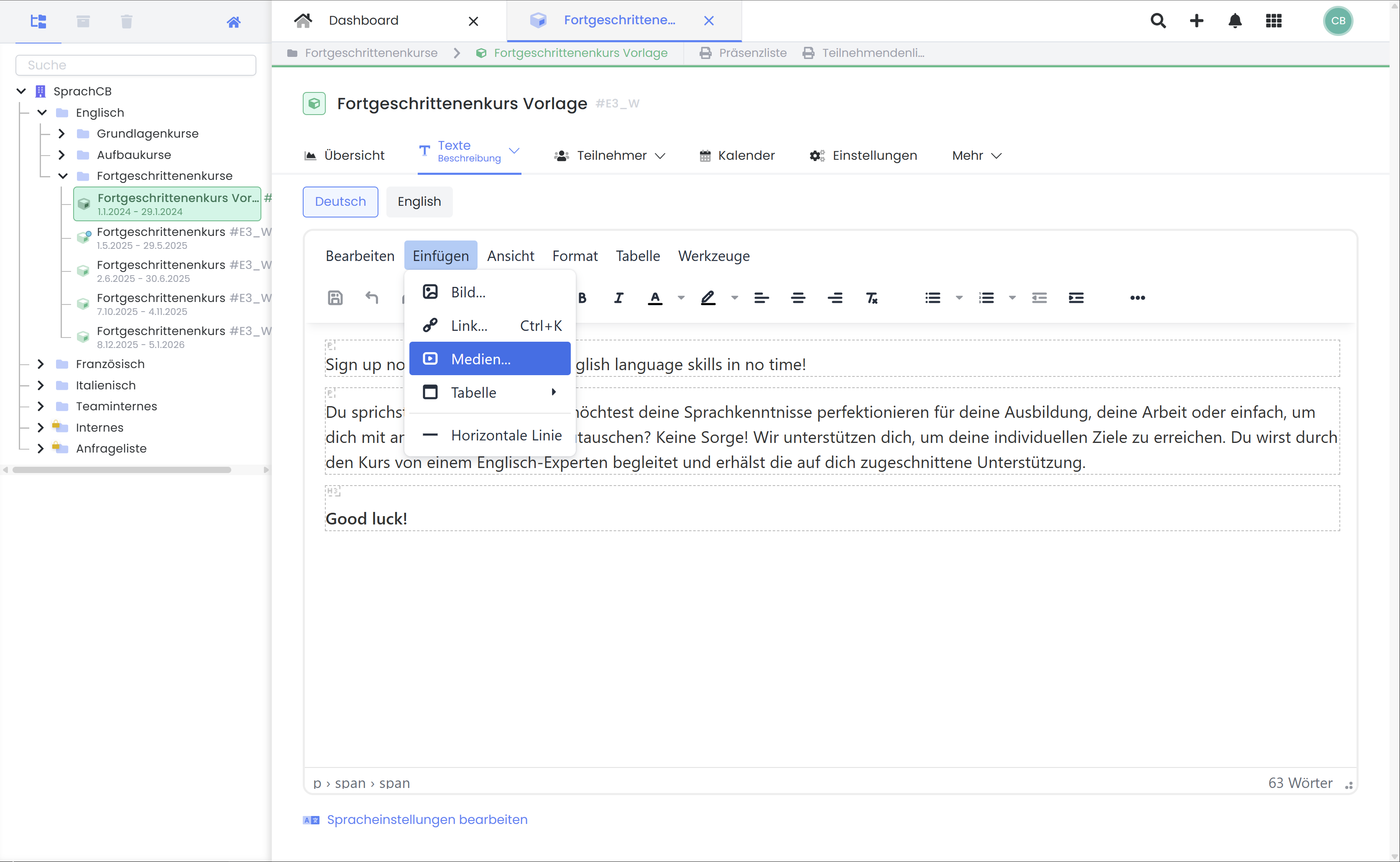
Task: Collapse the Fortgeschrittenenkurse folder
Action: 63,176
